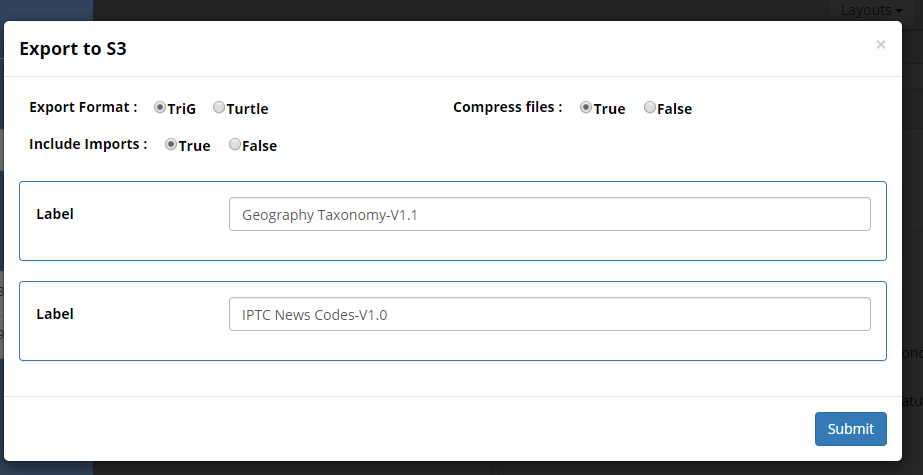The width and height of the screenshot is (923, 475).
Task: Set Compress files to False
Action: [650, 107]
